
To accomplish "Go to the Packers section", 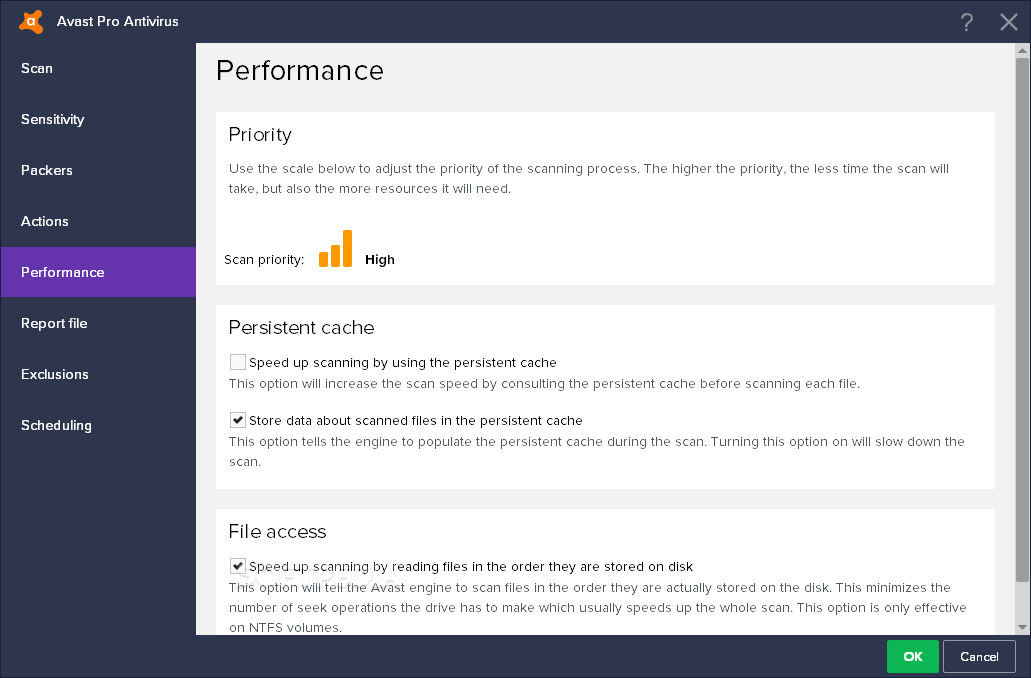I will coord(47,170).
